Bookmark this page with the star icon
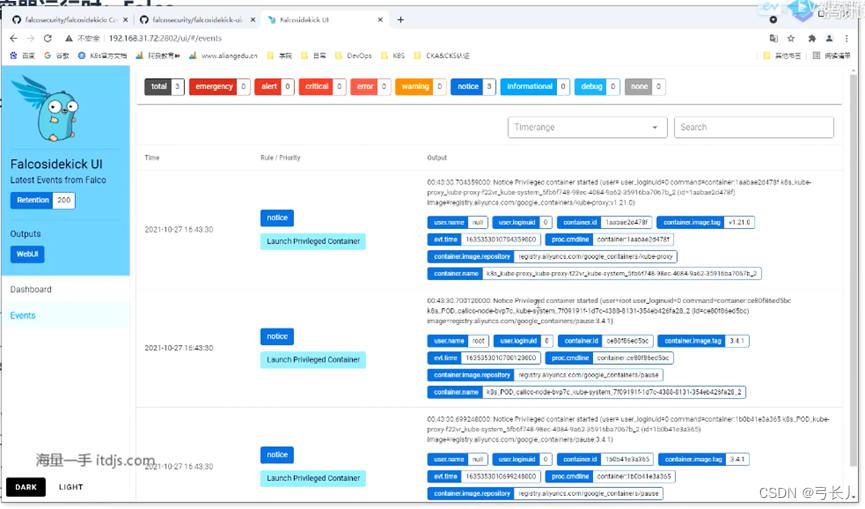The height and width of the screenshot is (509, 865). point(791,39)
